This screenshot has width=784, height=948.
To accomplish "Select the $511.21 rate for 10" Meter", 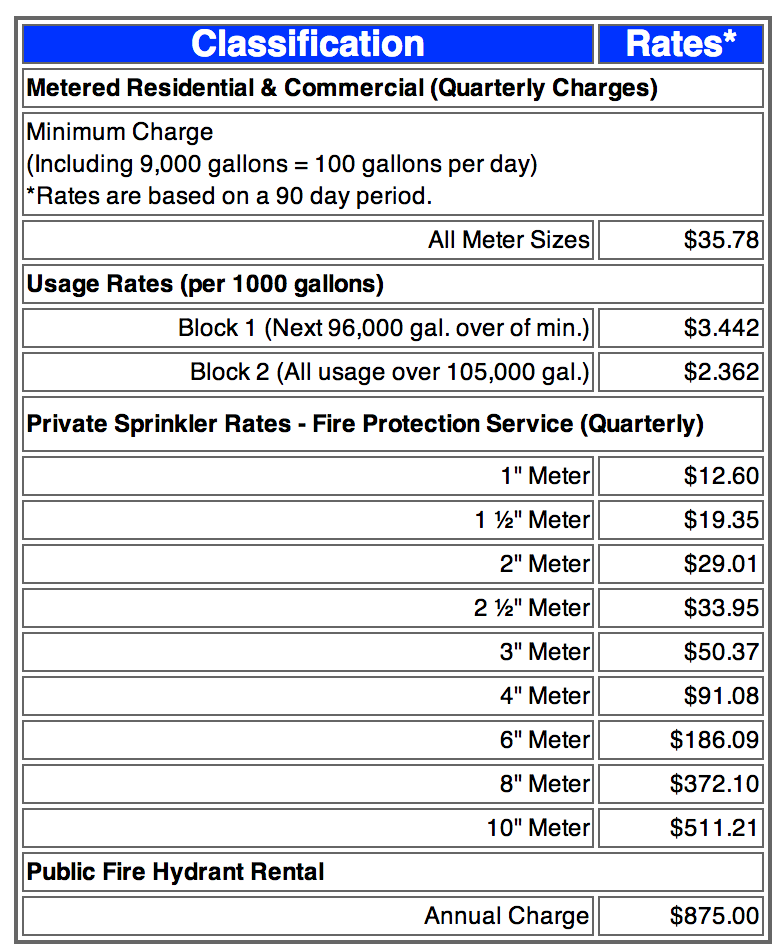I will click(x=715, y=828).
